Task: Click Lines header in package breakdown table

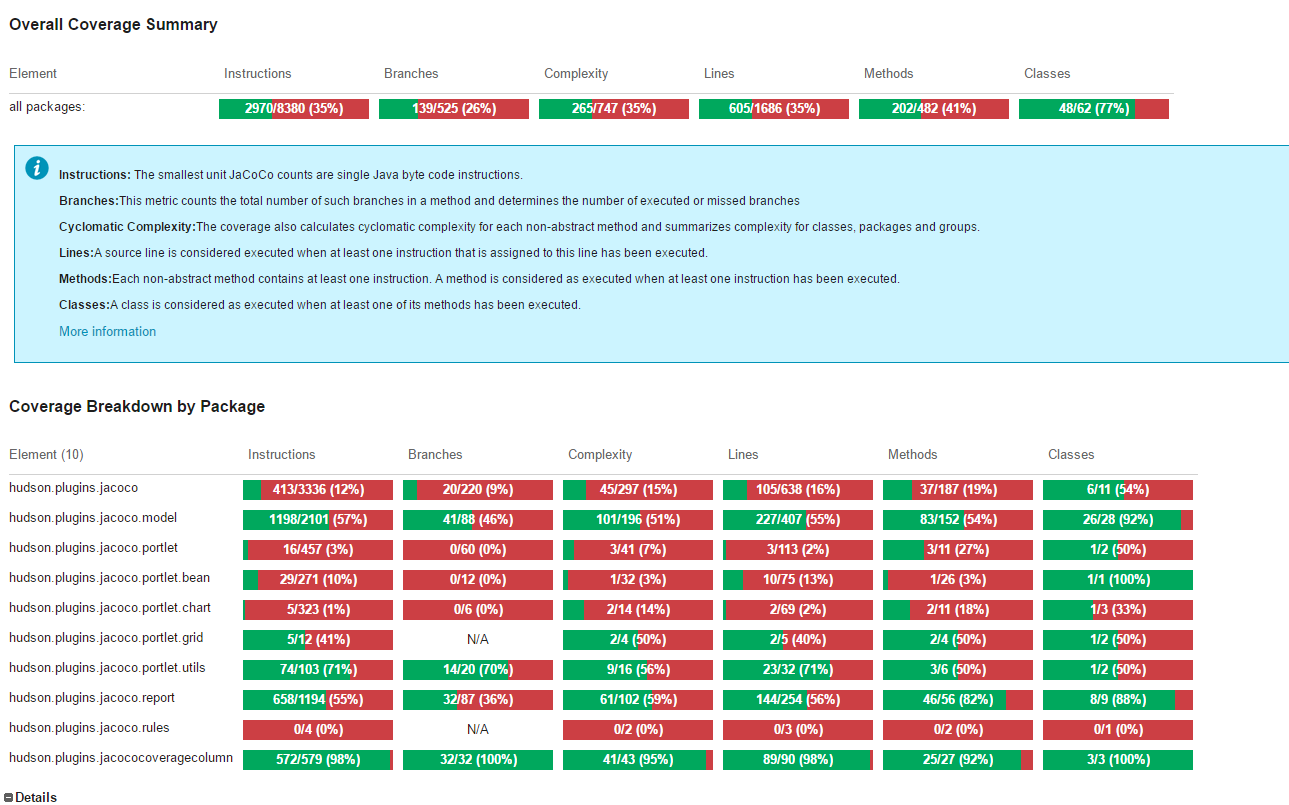Action: (x=743, y=454)
